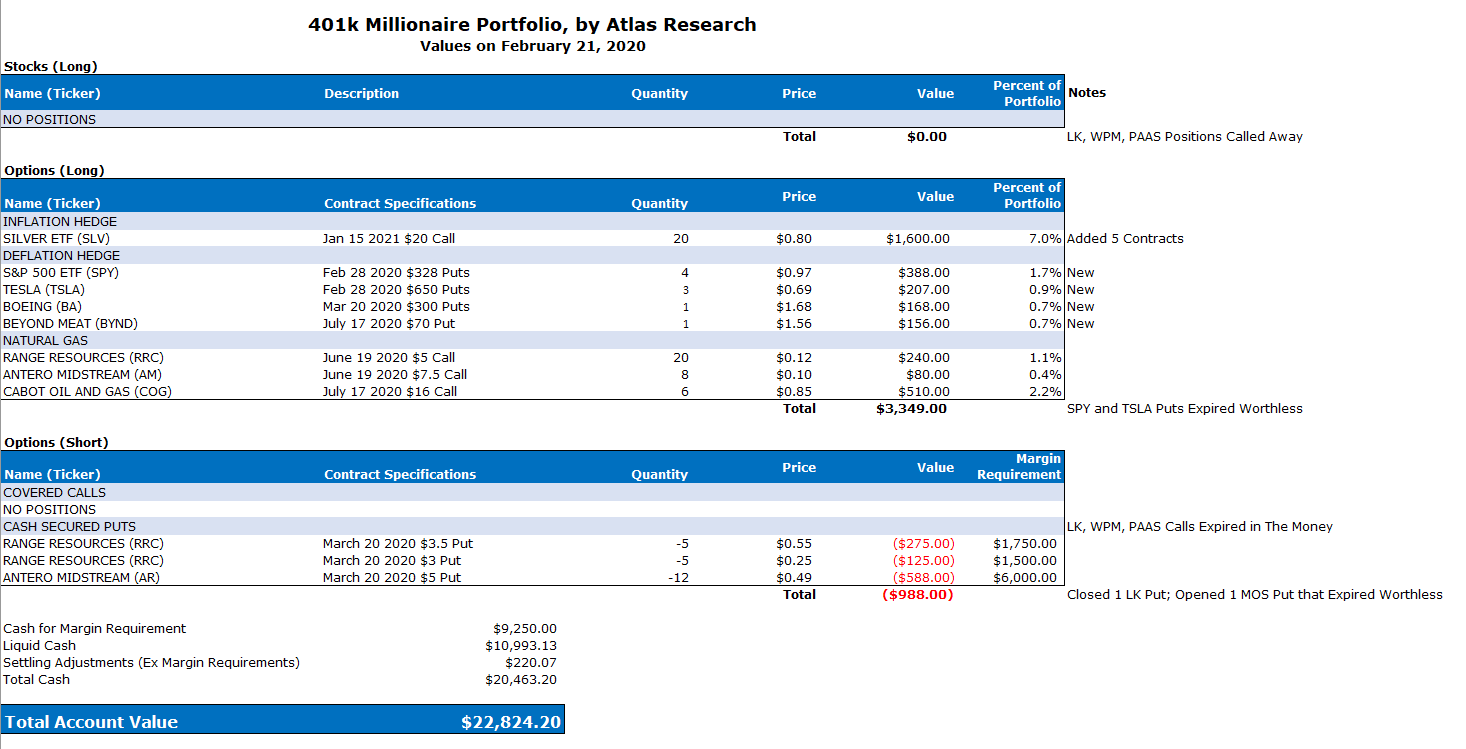Select the INFLATION HEDGE category row

[60, 222]
